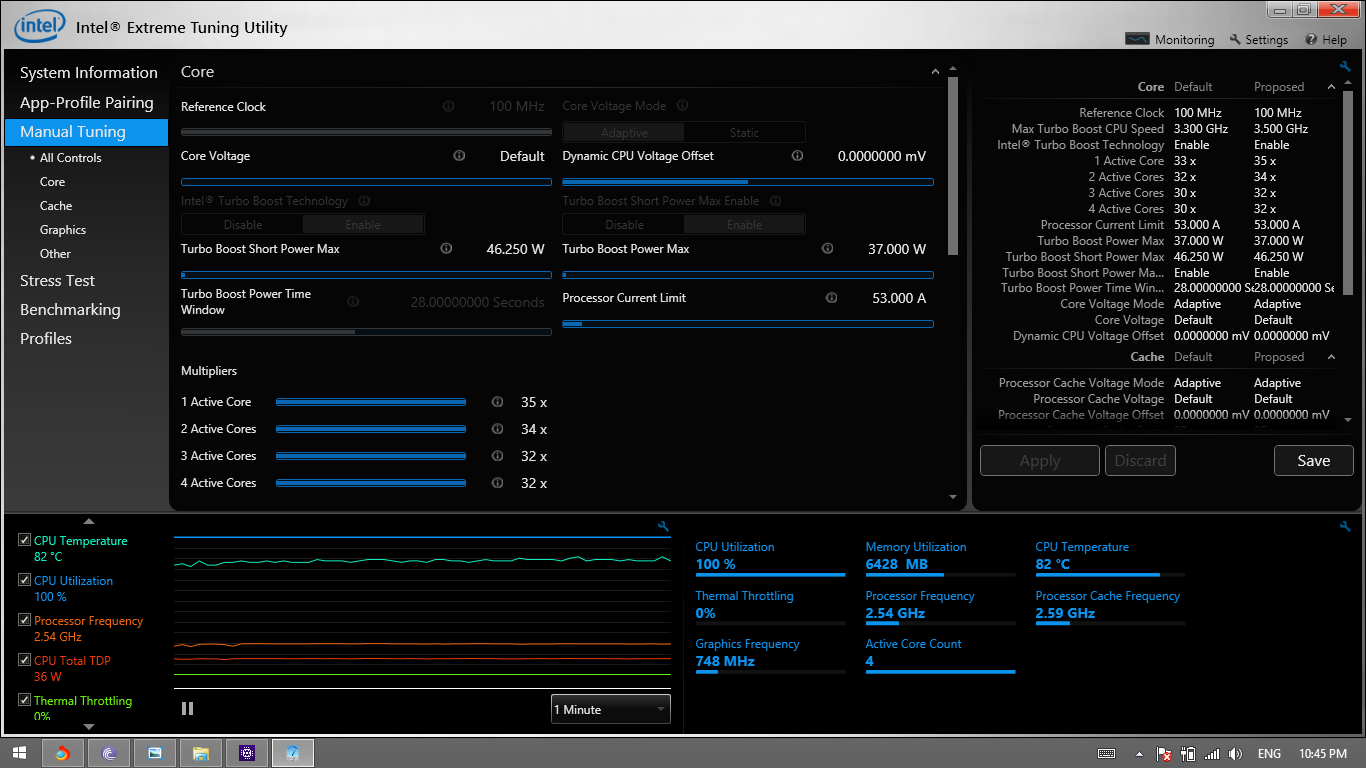This screenshot has height=768, width=1366.
Task: Click the volume icon in system tray
Action: click(1235, 753)
